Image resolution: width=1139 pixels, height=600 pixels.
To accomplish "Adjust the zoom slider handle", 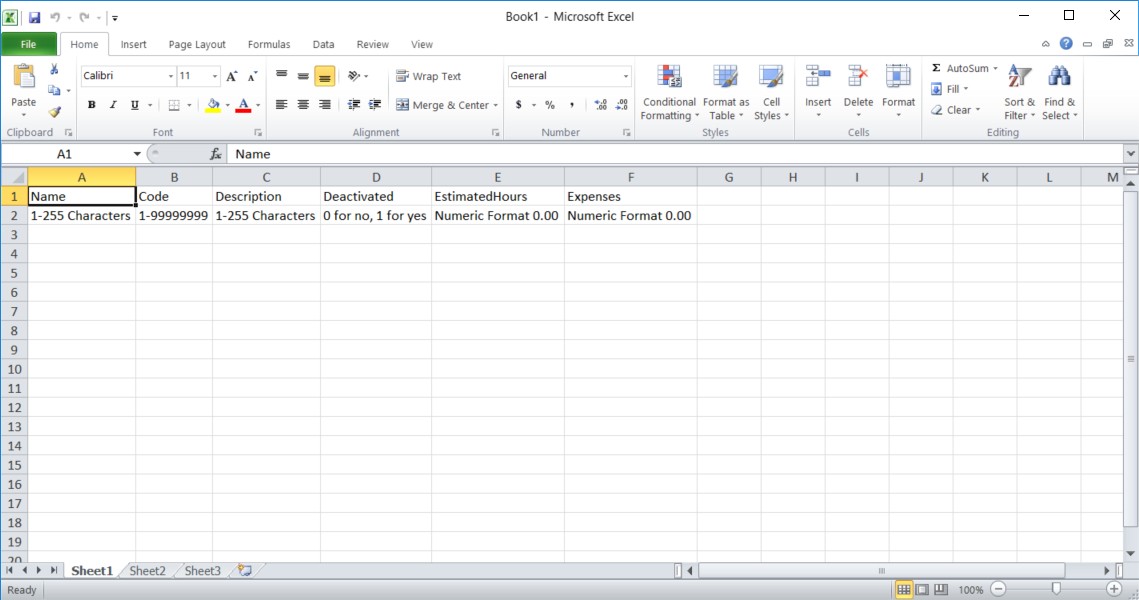I will 1056,589.
